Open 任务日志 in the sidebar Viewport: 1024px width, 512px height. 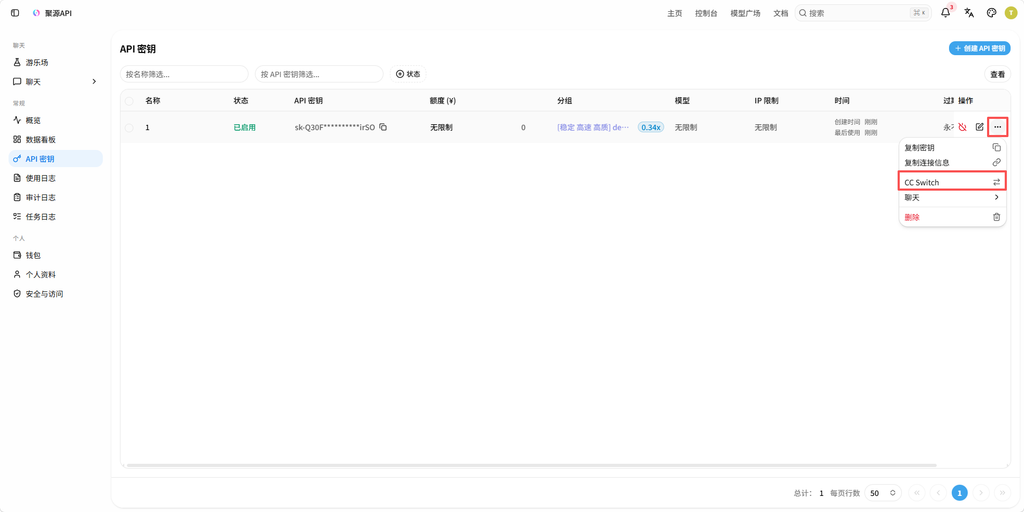56,217
